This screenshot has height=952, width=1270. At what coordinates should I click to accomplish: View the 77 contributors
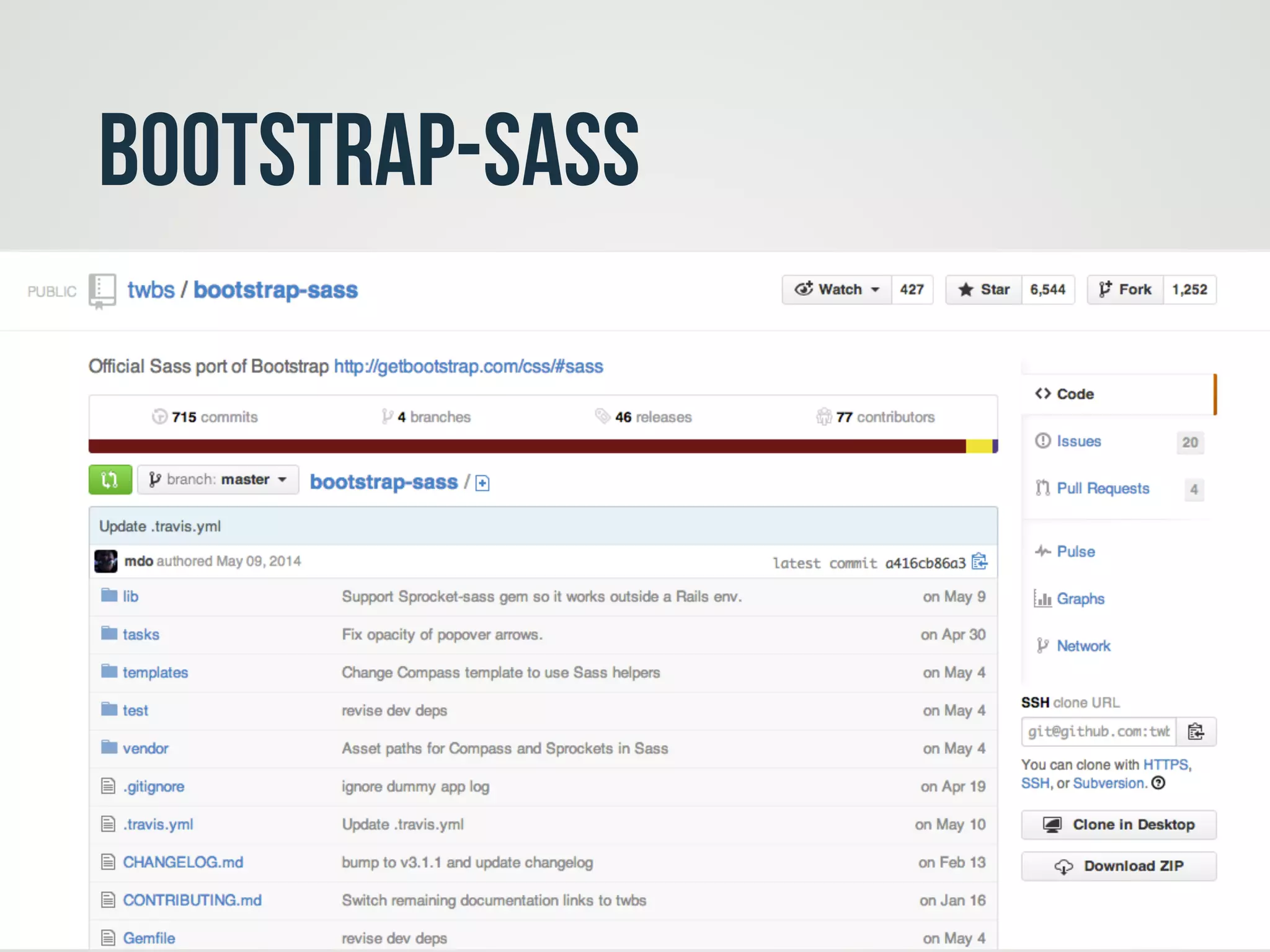tap(875, 417)
